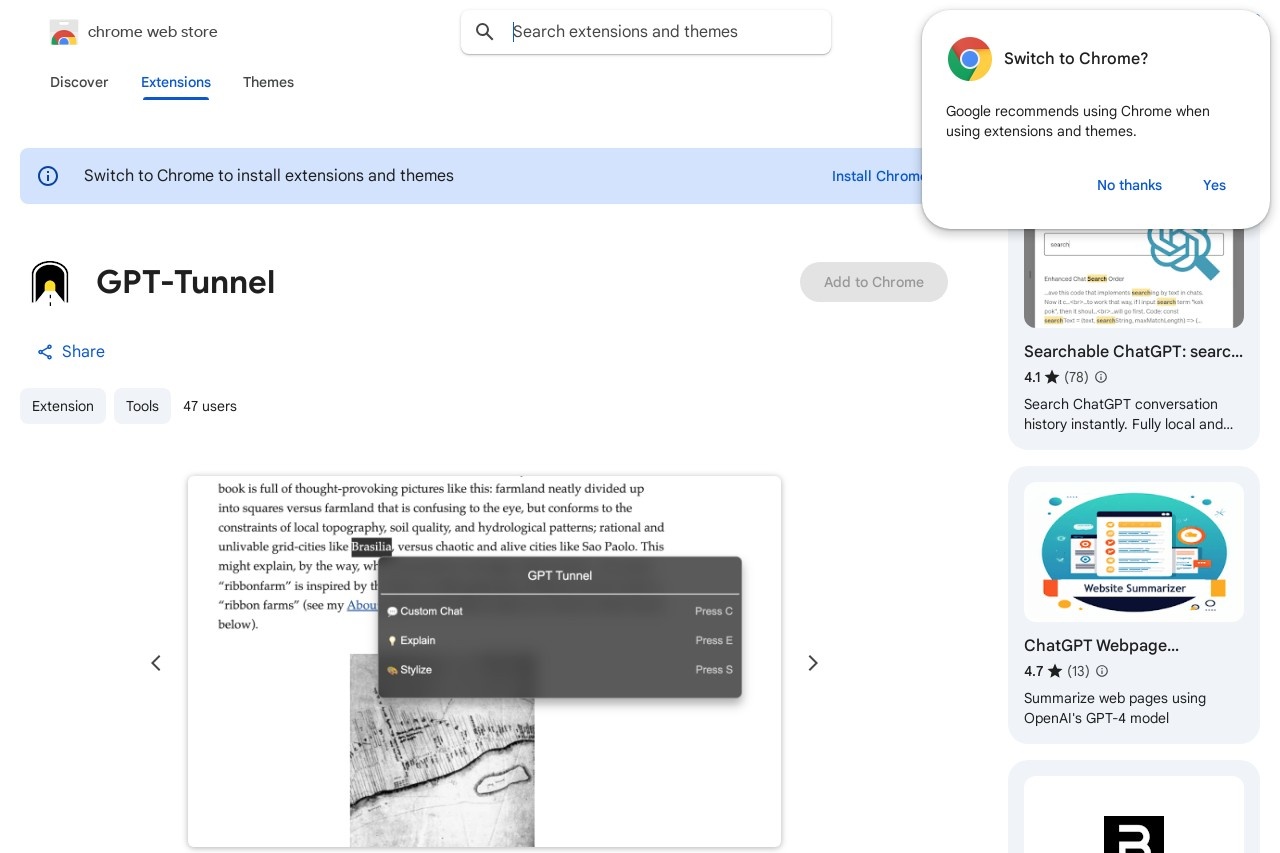This screenshot has height=853, width=1280.
Task: Click the Share link
Action: pyautogui.click(x=71, y=352)
